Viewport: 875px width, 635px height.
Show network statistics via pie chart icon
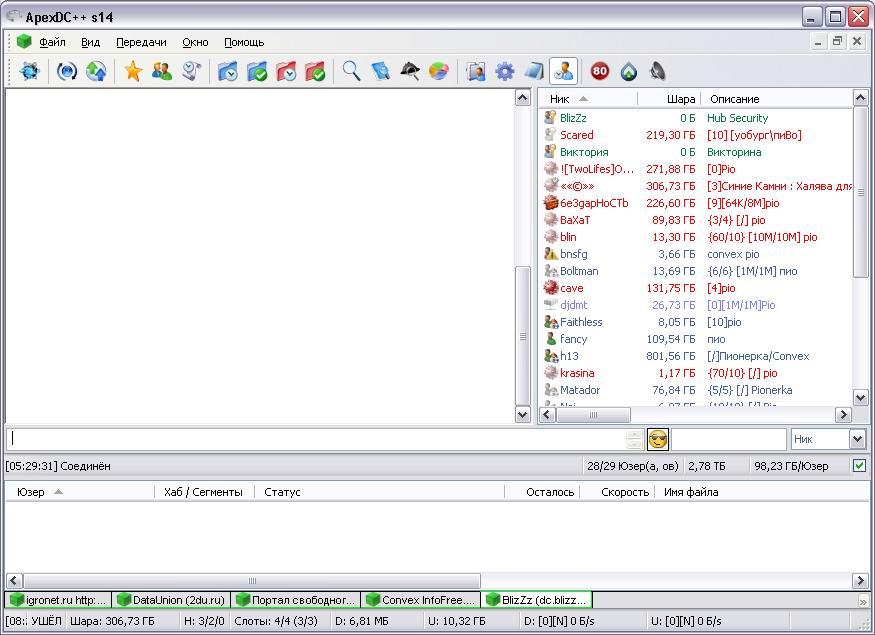click(438, 71)
